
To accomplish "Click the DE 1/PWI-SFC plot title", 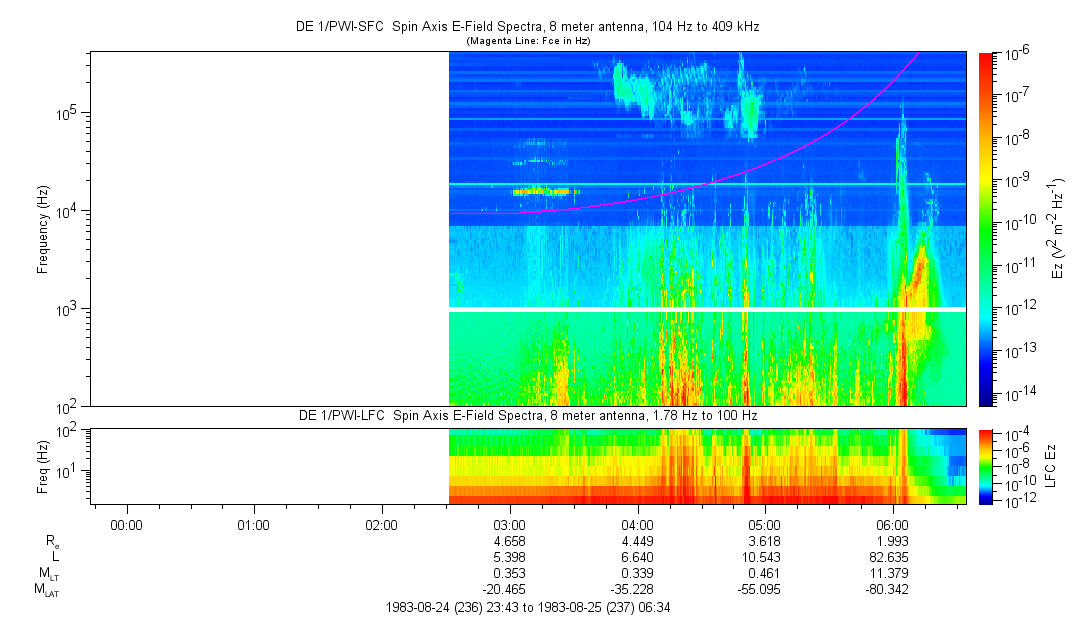I will 527,27.
